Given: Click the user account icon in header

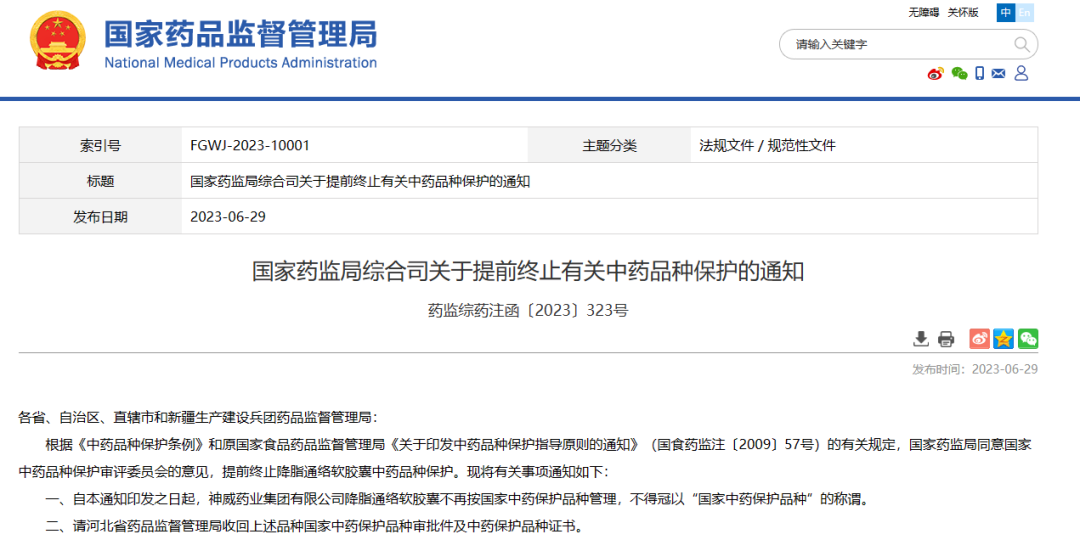Looking at the screenshot, I should [x=1021, y=73].
